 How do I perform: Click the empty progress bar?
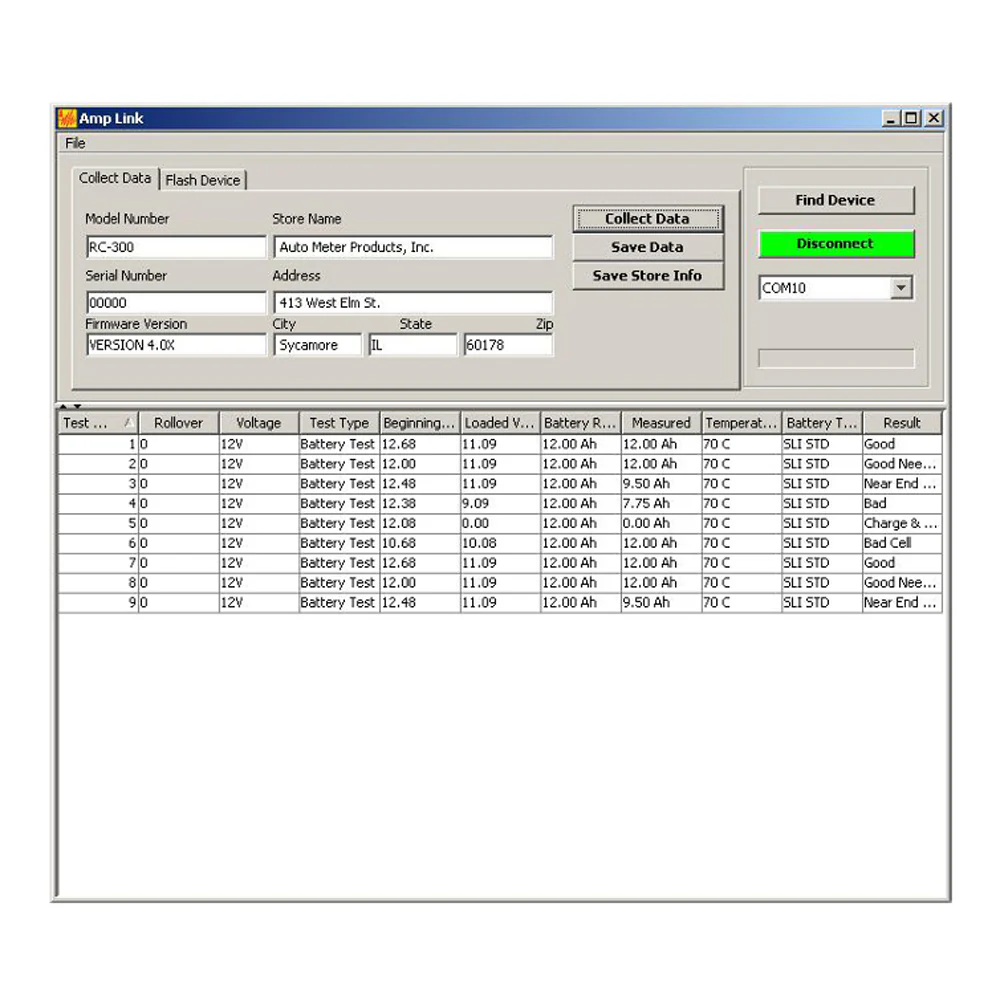(x=836, y=358)
